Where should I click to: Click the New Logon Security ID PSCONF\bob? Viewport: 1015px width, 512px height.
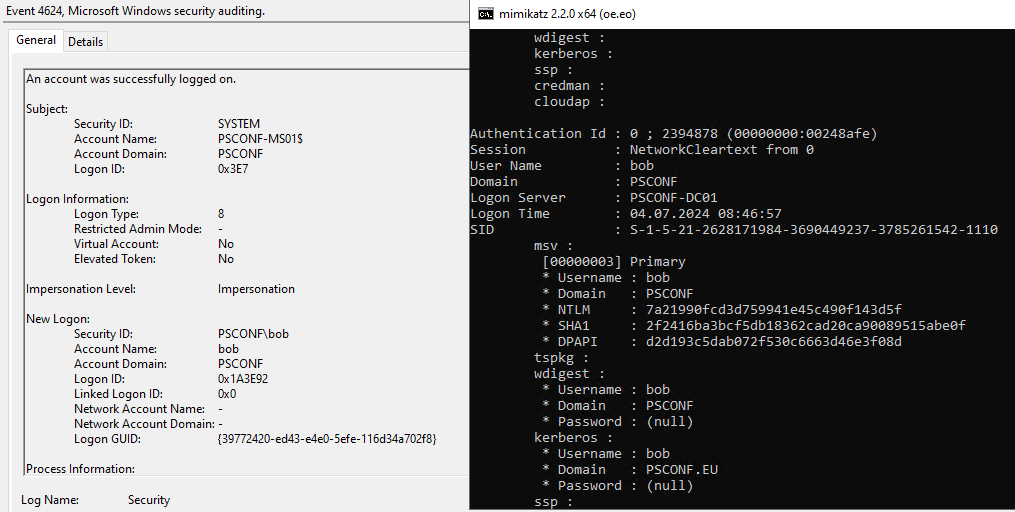pyautogui.click(x=253, y=333)
